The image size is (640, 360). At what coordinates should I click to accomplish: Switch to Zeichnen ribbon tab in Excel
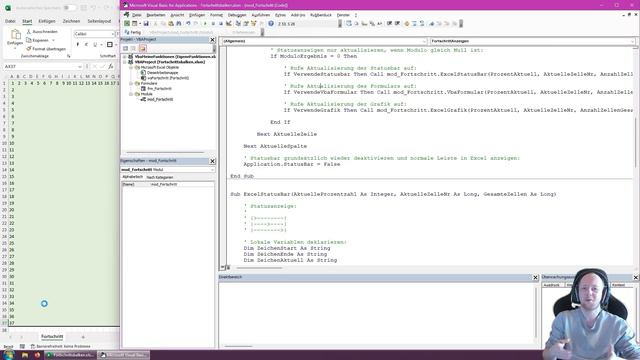(71, 21)
